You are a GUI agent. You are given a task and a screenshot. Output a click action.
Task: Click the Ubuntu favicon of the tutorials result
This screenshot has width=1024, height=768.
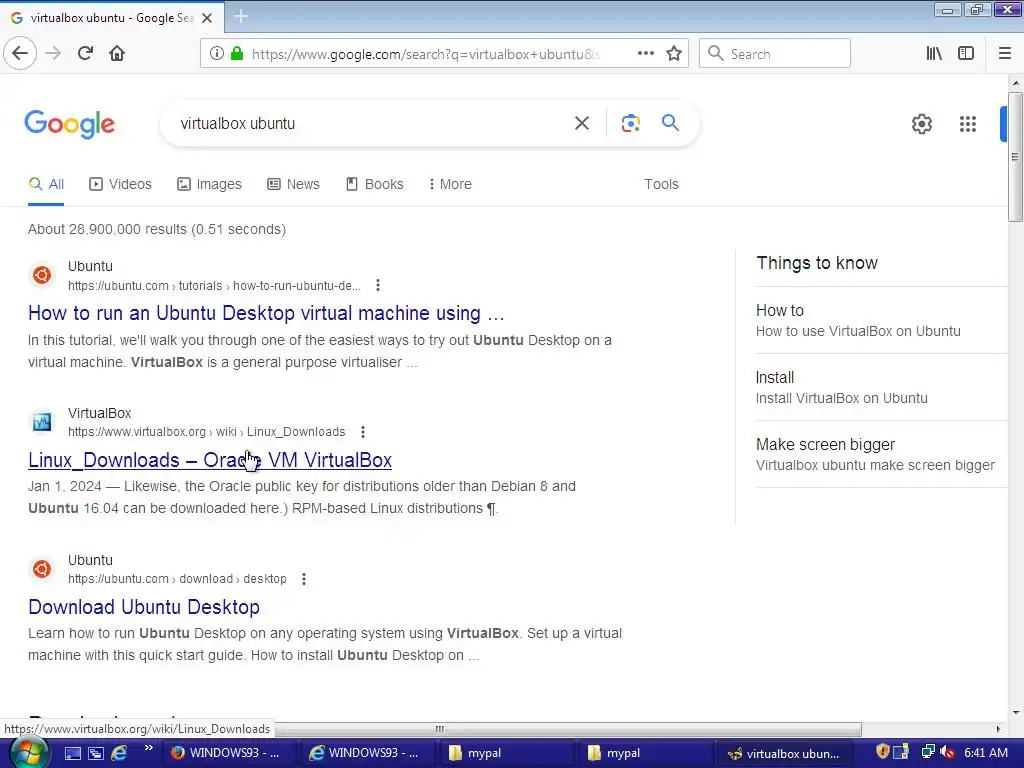(x=42, y=275)
